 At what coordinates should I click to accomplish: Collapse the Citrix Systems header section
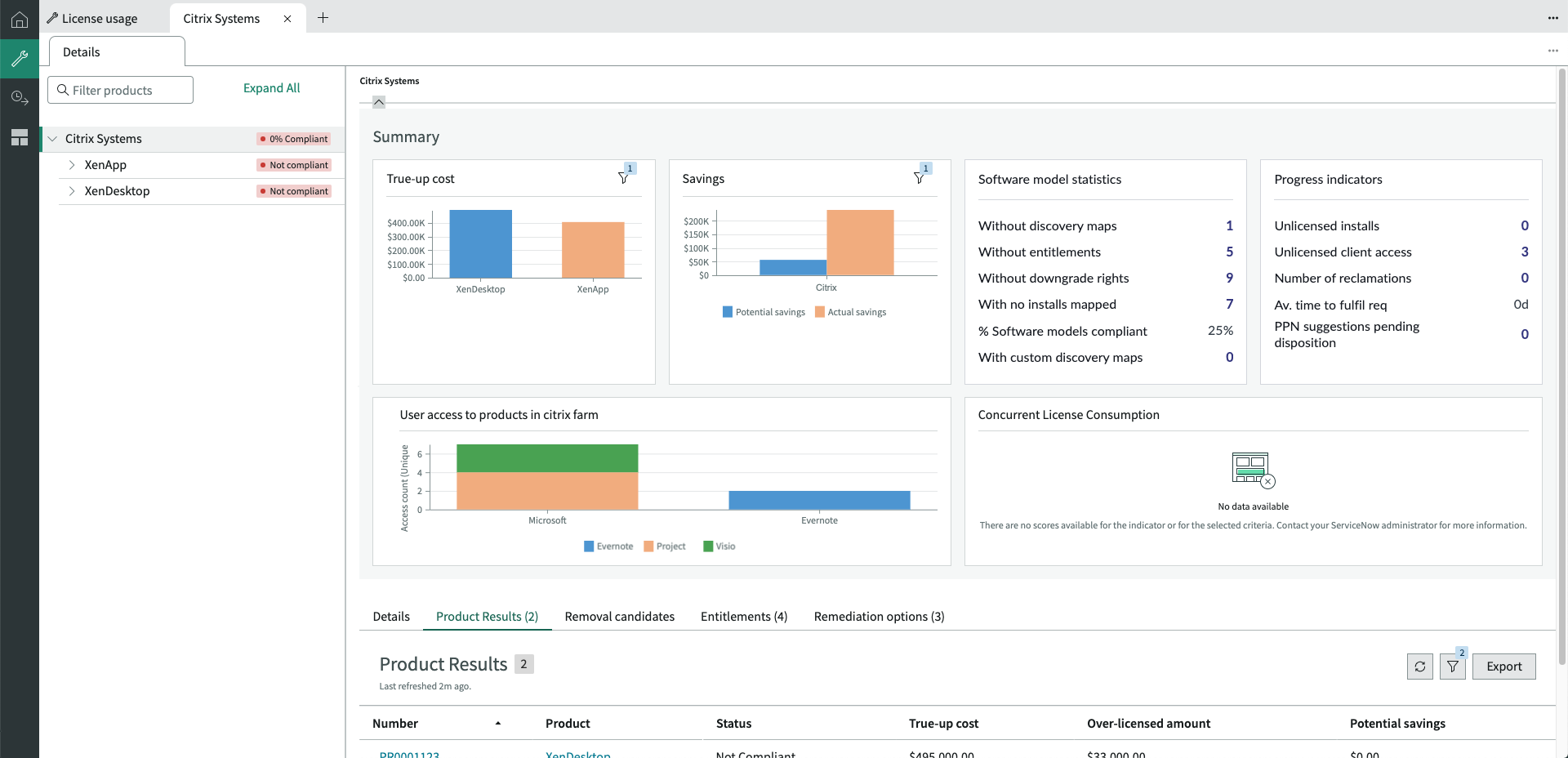tap(379, 102)
